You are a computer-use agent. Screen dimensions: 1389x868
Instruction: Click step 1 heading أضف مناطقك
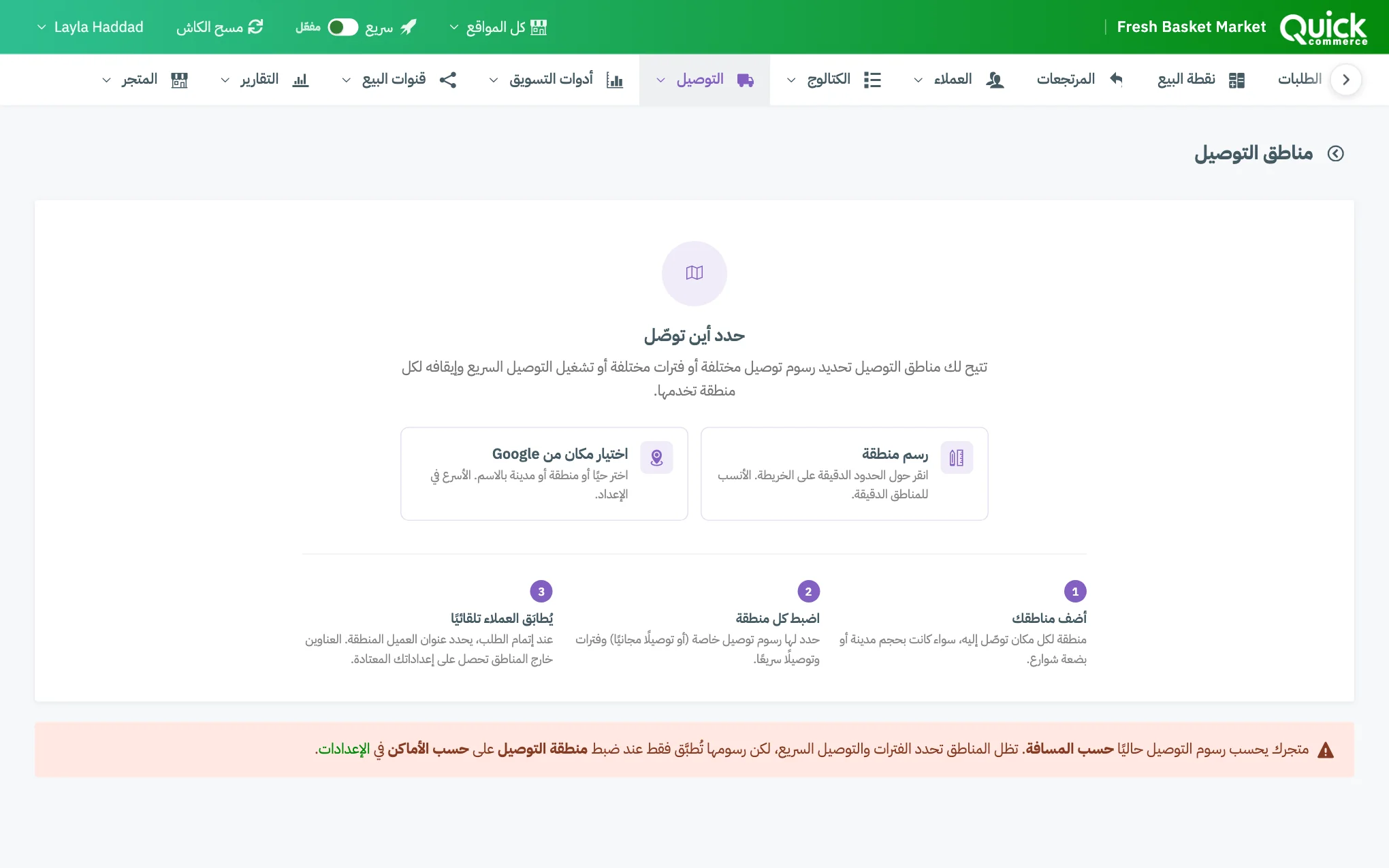point(1049,618)
